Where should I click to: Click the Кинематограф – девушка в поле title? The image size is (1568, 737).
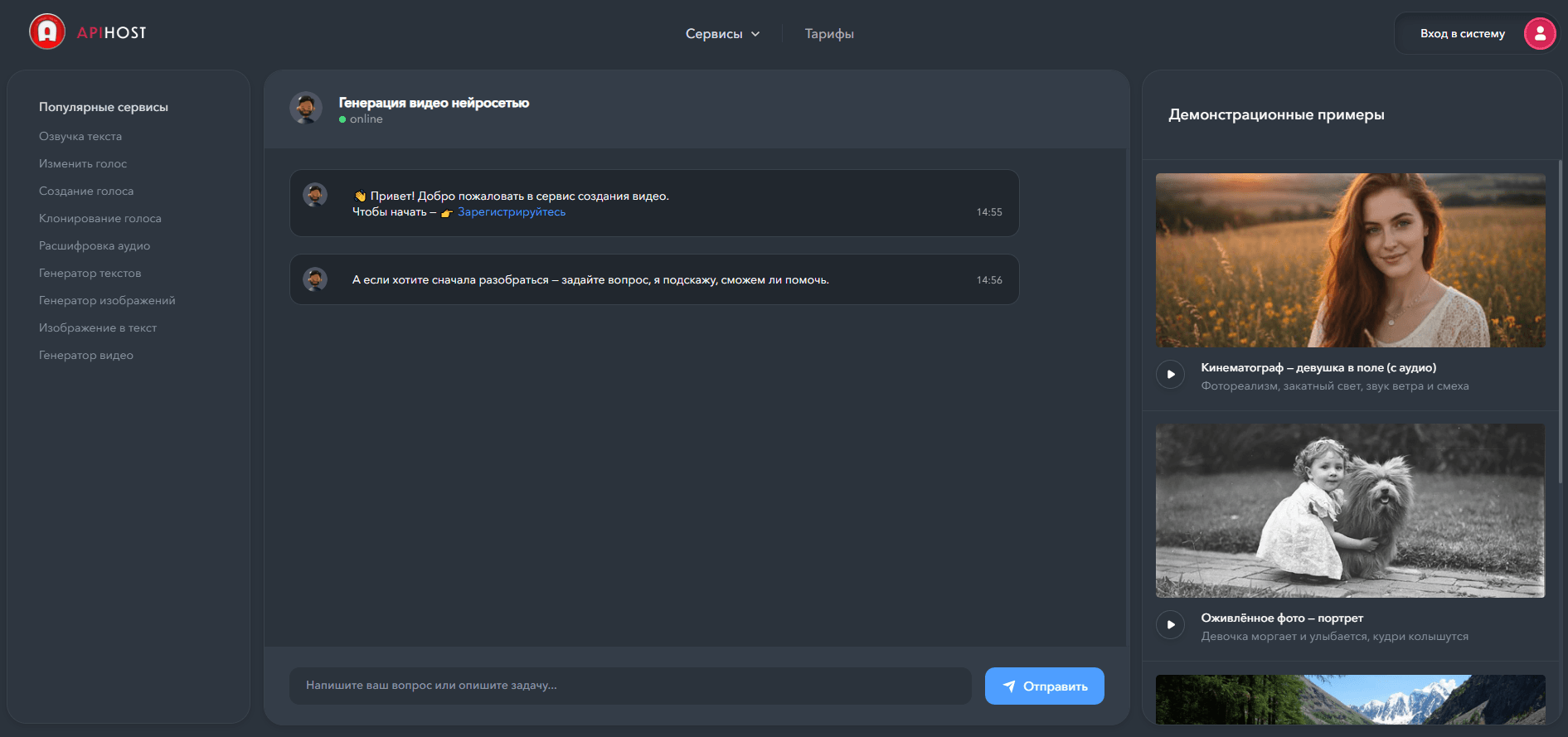click(x=1318, y=367)
